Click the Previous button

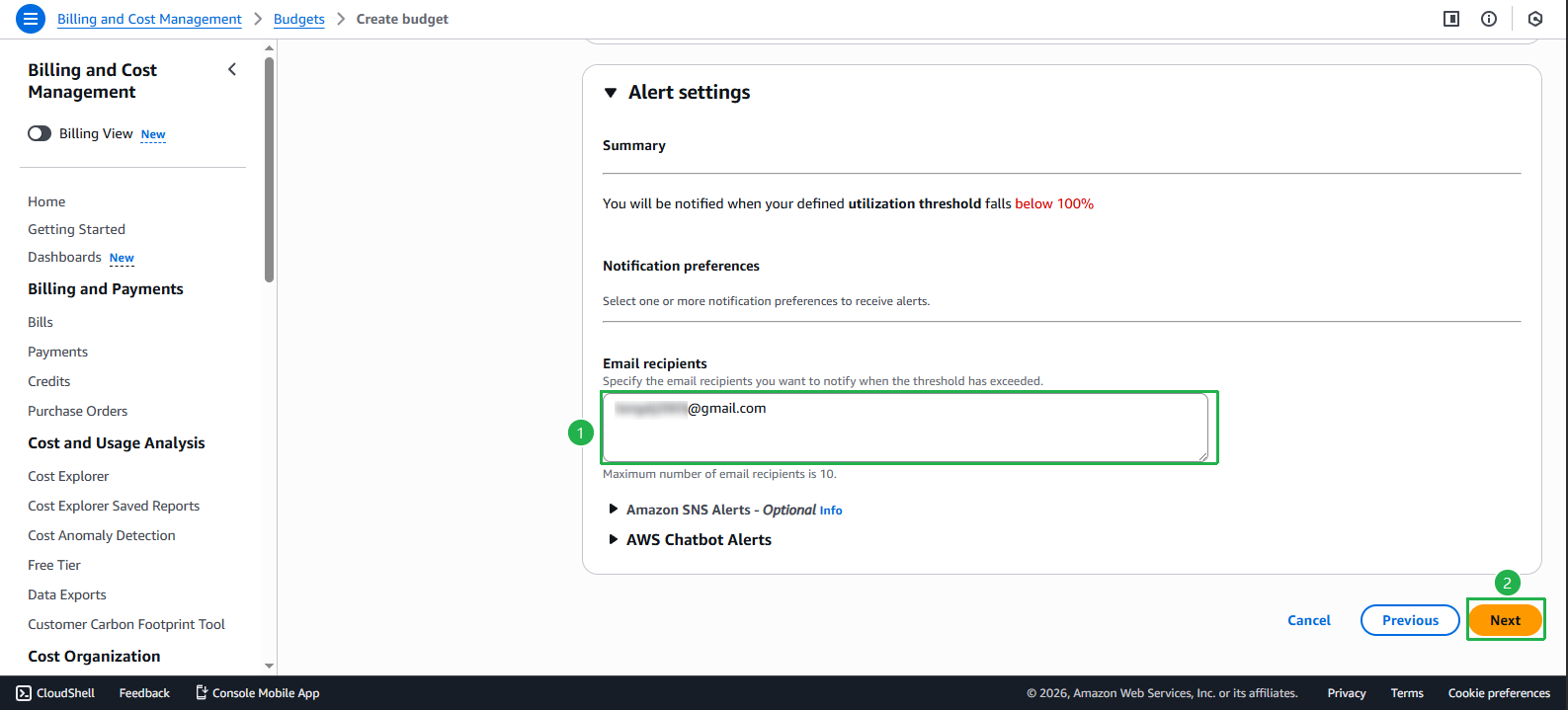(1410, 619)
